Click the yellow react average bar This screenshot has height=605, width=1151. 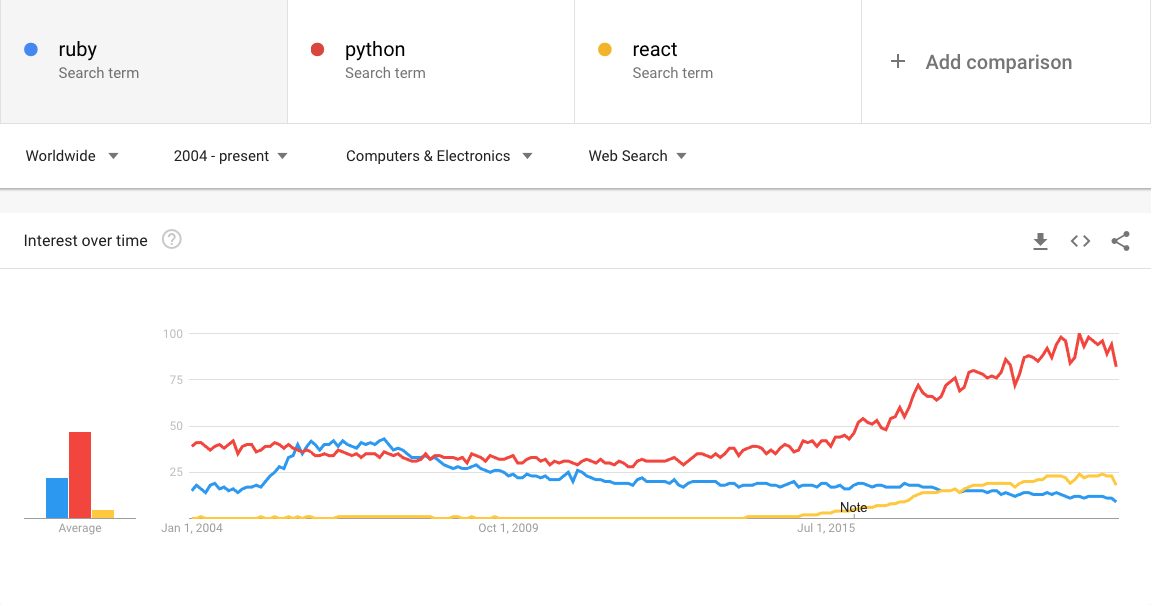point(103,514)
